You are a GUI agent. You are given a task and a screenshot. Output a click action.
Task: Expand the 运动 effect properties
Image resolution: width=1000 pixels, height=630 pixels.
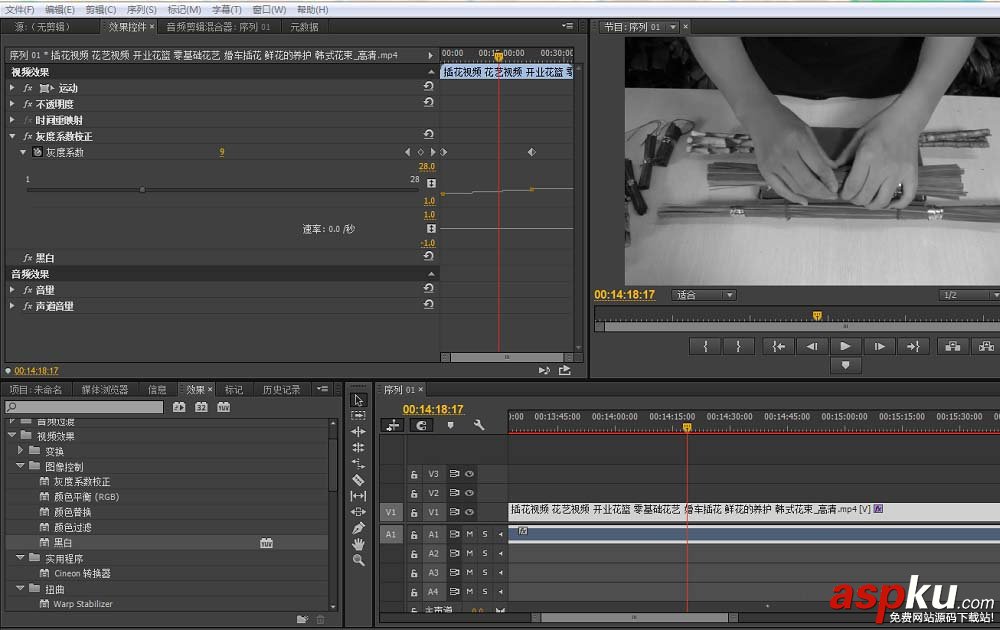pyautogui.click(x=12, y=88)
